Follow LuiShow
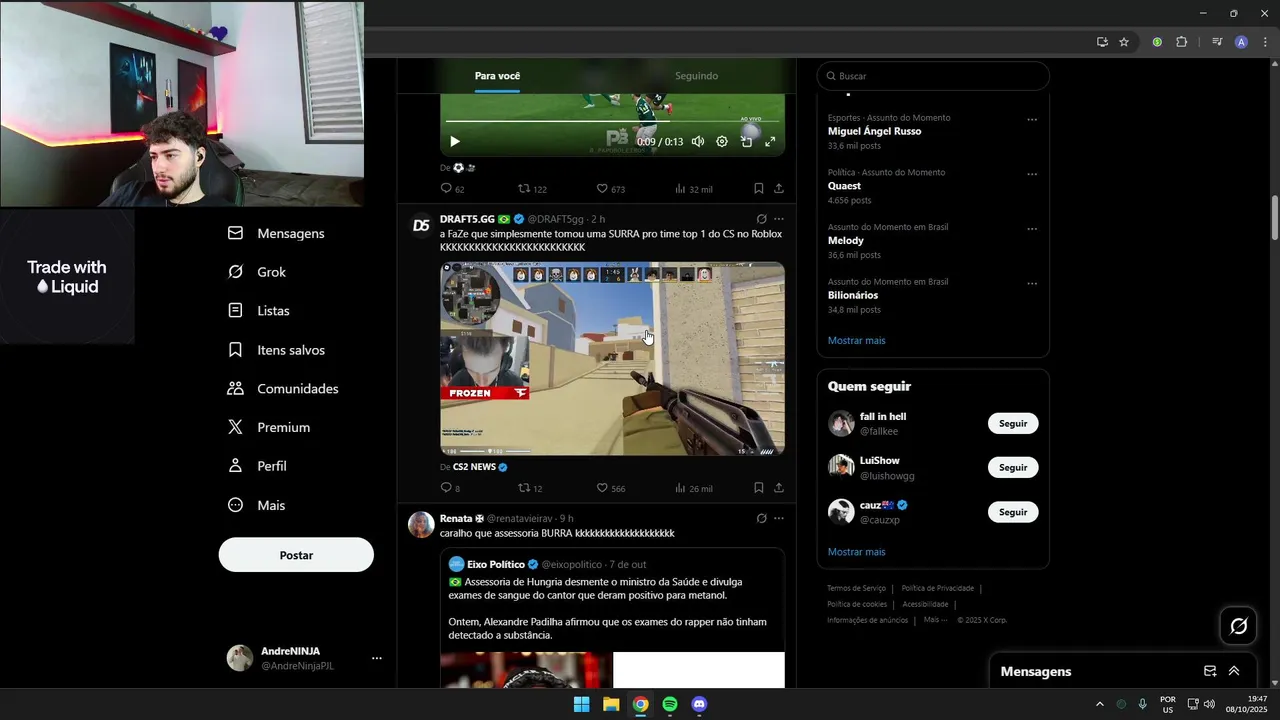The image size is (1280, 720). click(1013, 467)
